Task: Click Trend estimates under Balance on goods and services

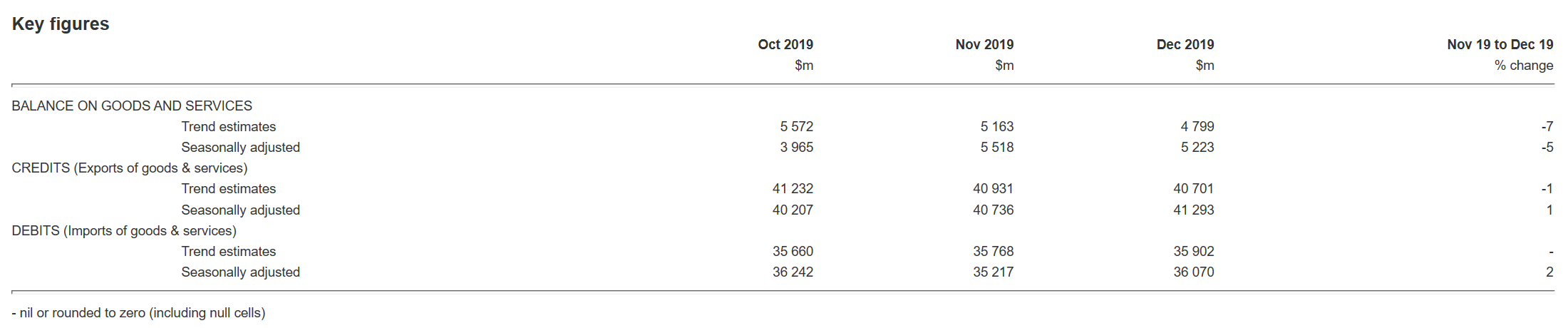Action: pos(228,126)
